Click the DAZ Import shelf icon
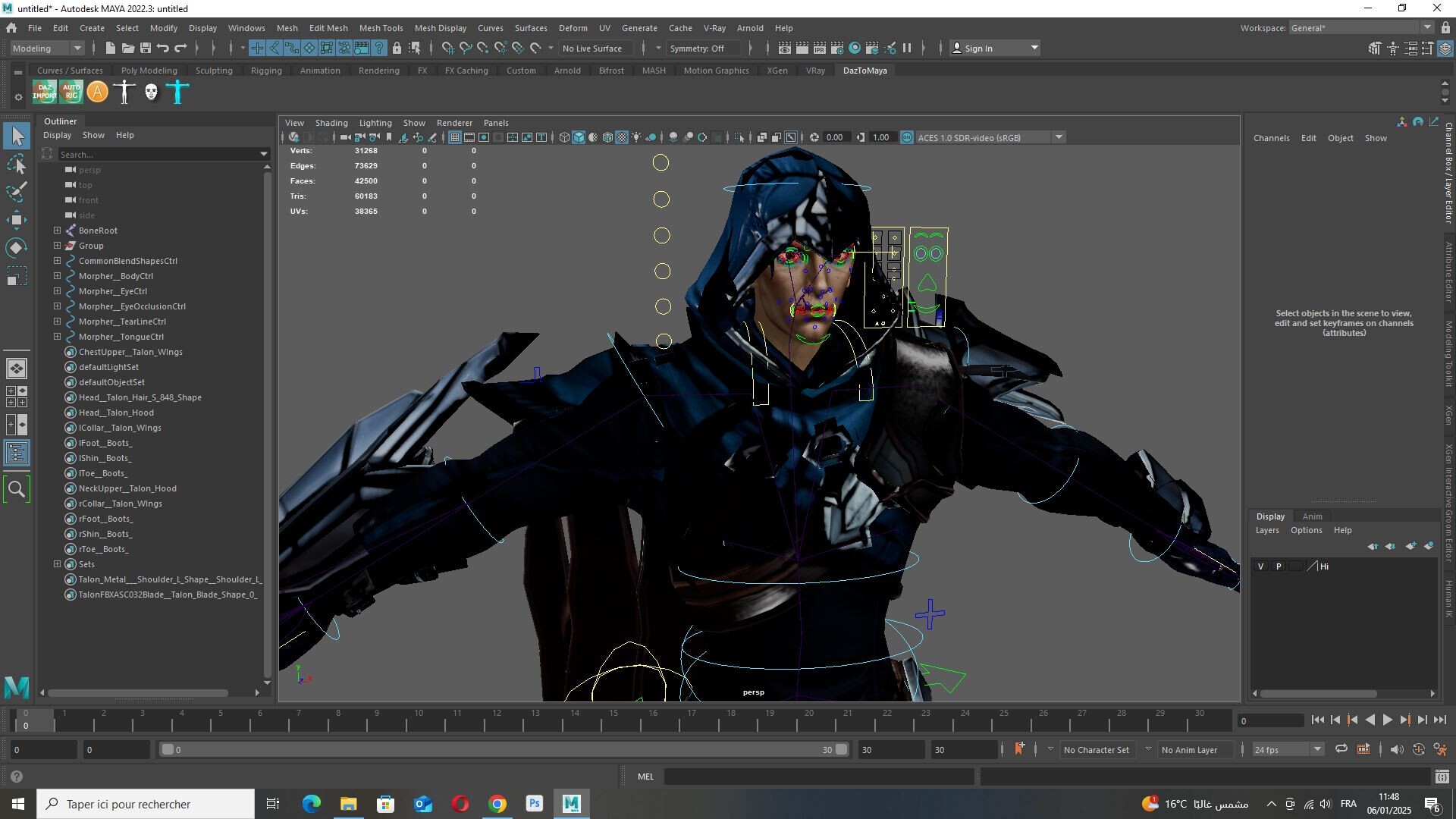 [x=44, y=93]
